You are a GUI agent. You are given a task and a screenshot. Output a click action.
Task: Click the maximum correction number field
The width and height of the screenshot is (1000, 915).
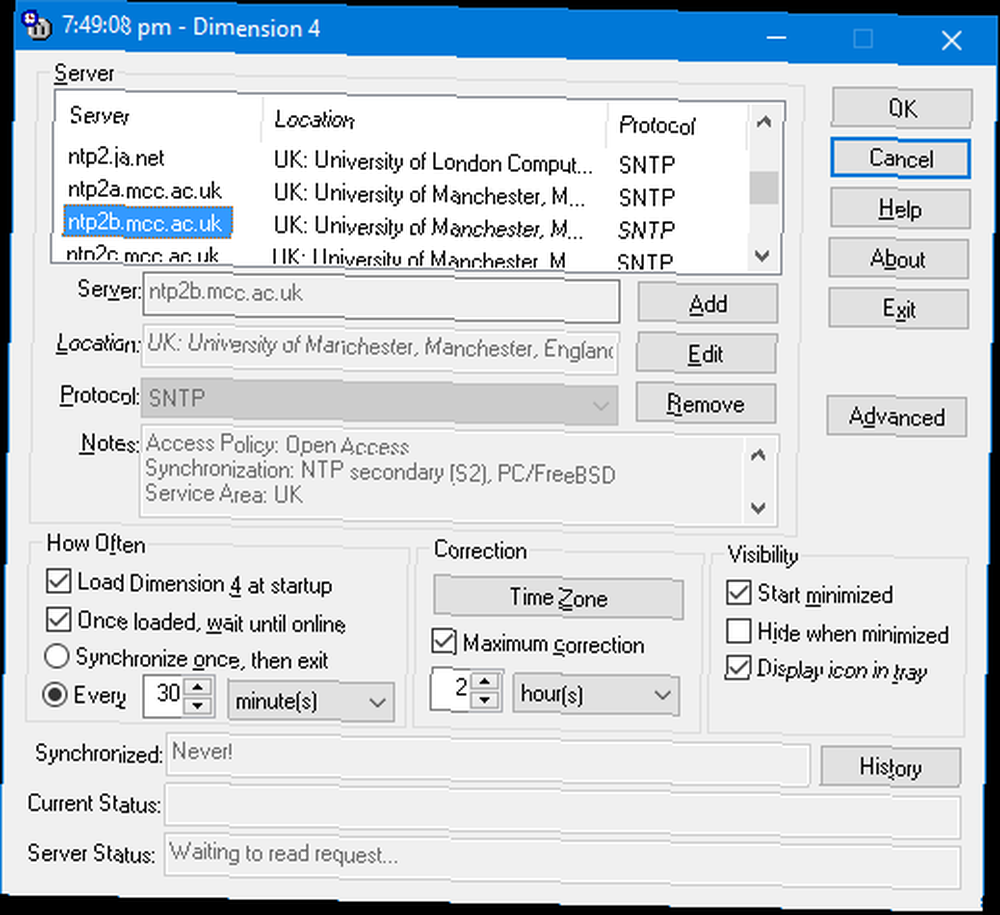tap(452, 689)
